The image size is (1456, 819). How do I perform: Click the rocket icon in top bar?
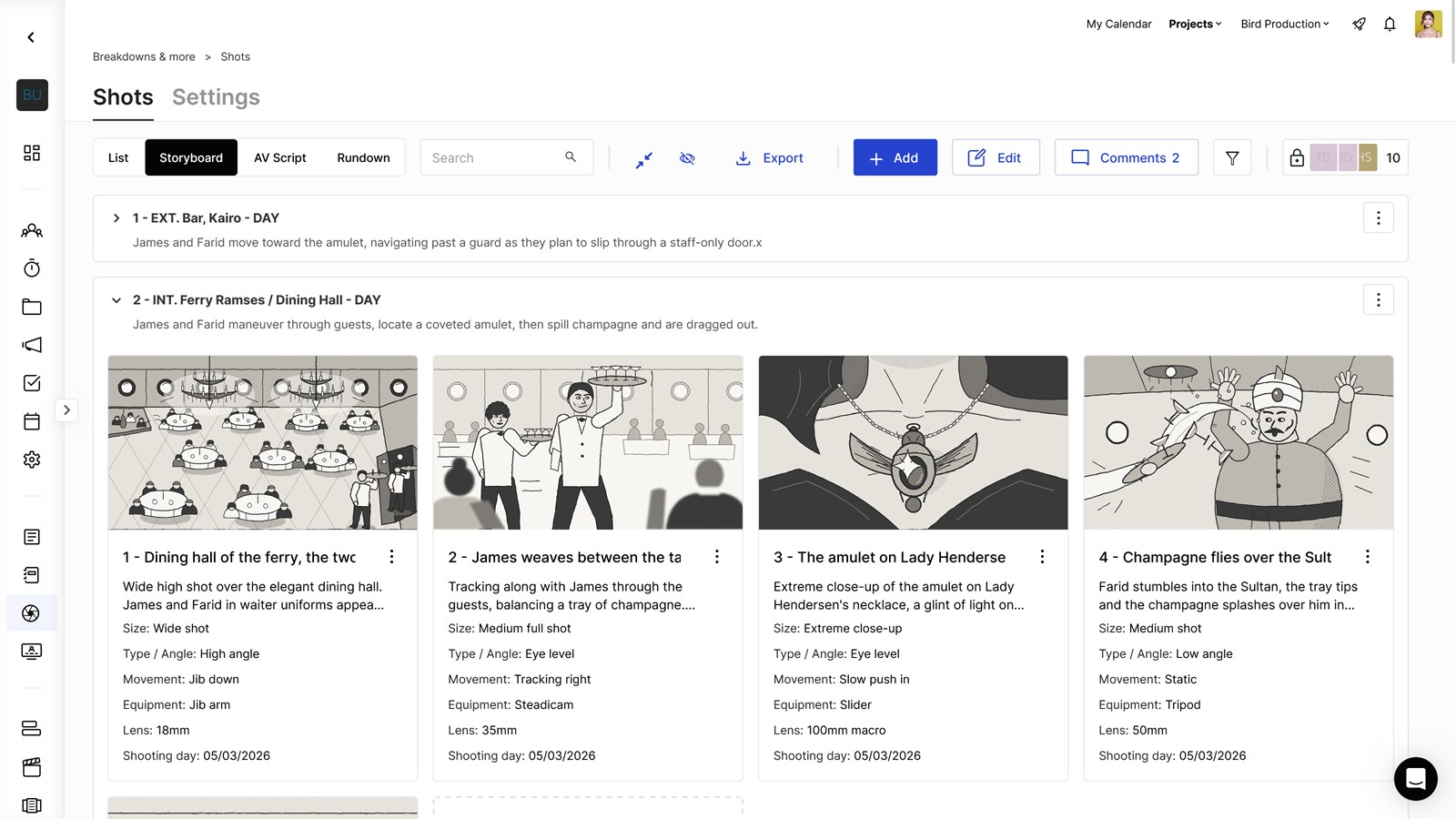(1359, 25)
